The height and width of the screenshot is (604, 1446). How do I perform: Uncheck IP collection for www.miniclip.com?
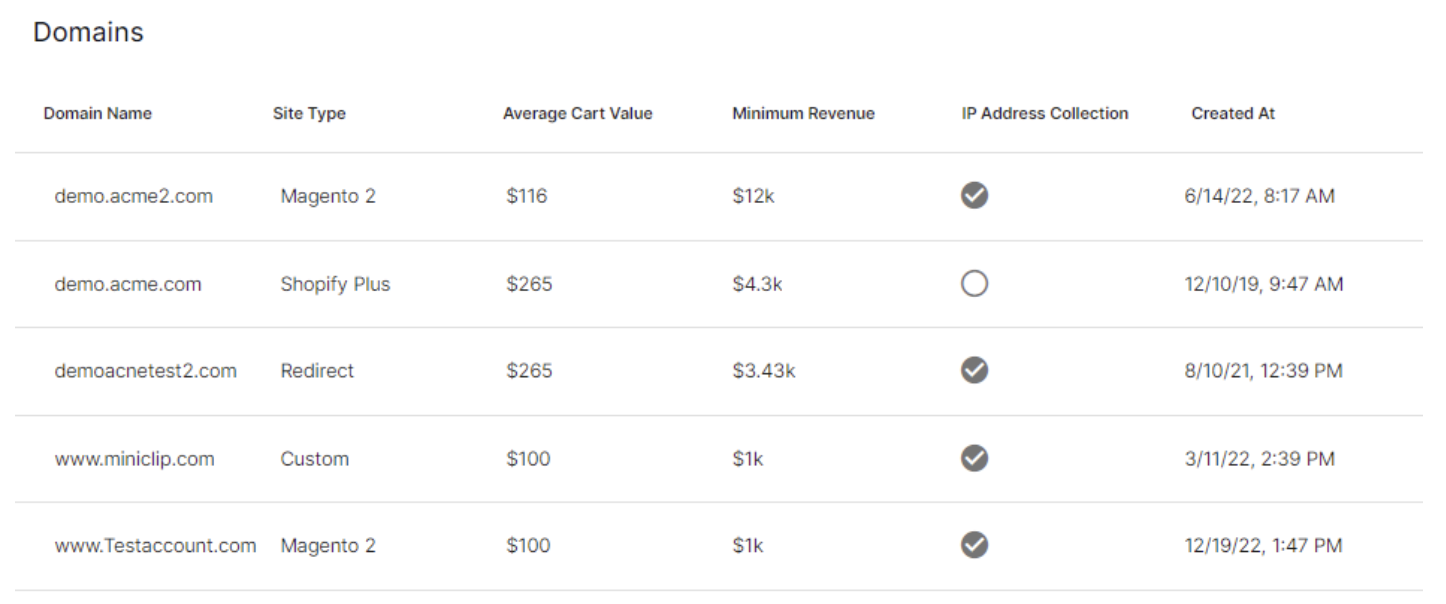point(974,459)
